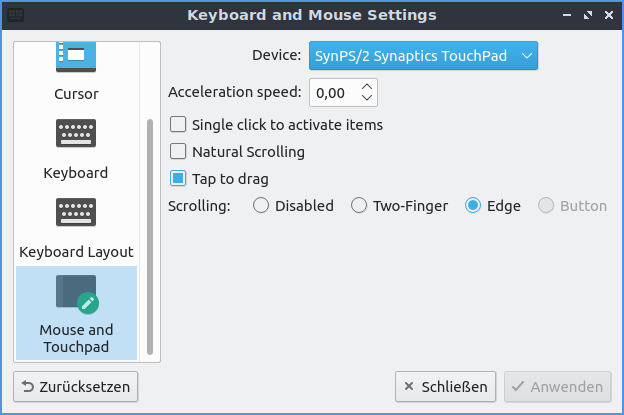Viewport: 624px width, 415px height.
Task: Select Edge scrolling radio button
Action: 473,206
